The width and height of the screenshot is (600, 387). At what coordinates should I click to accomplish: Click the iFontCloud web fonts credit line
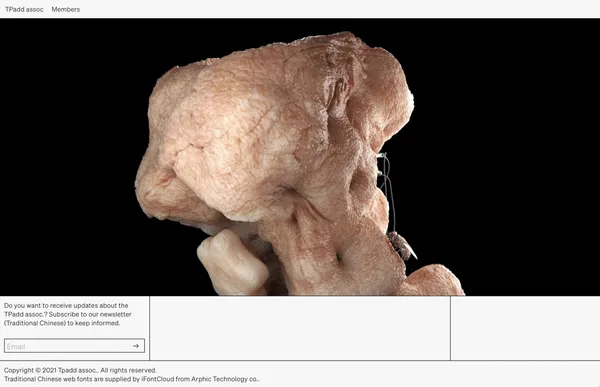pos(132,379)
